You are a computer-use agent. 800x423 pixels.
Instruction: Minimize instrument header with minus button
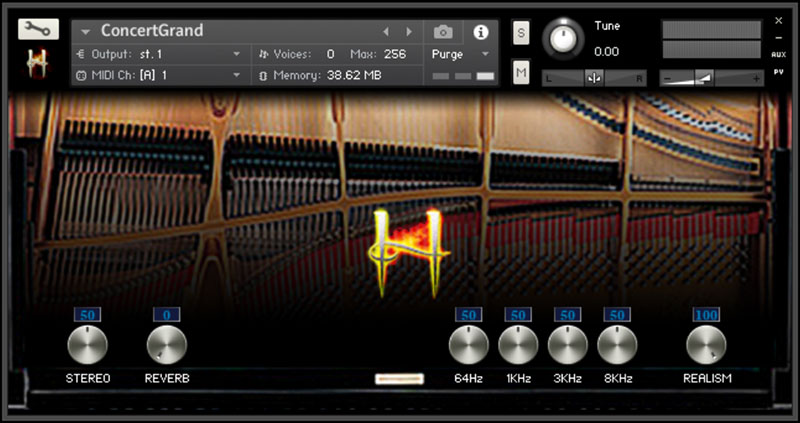pos(779,38)
